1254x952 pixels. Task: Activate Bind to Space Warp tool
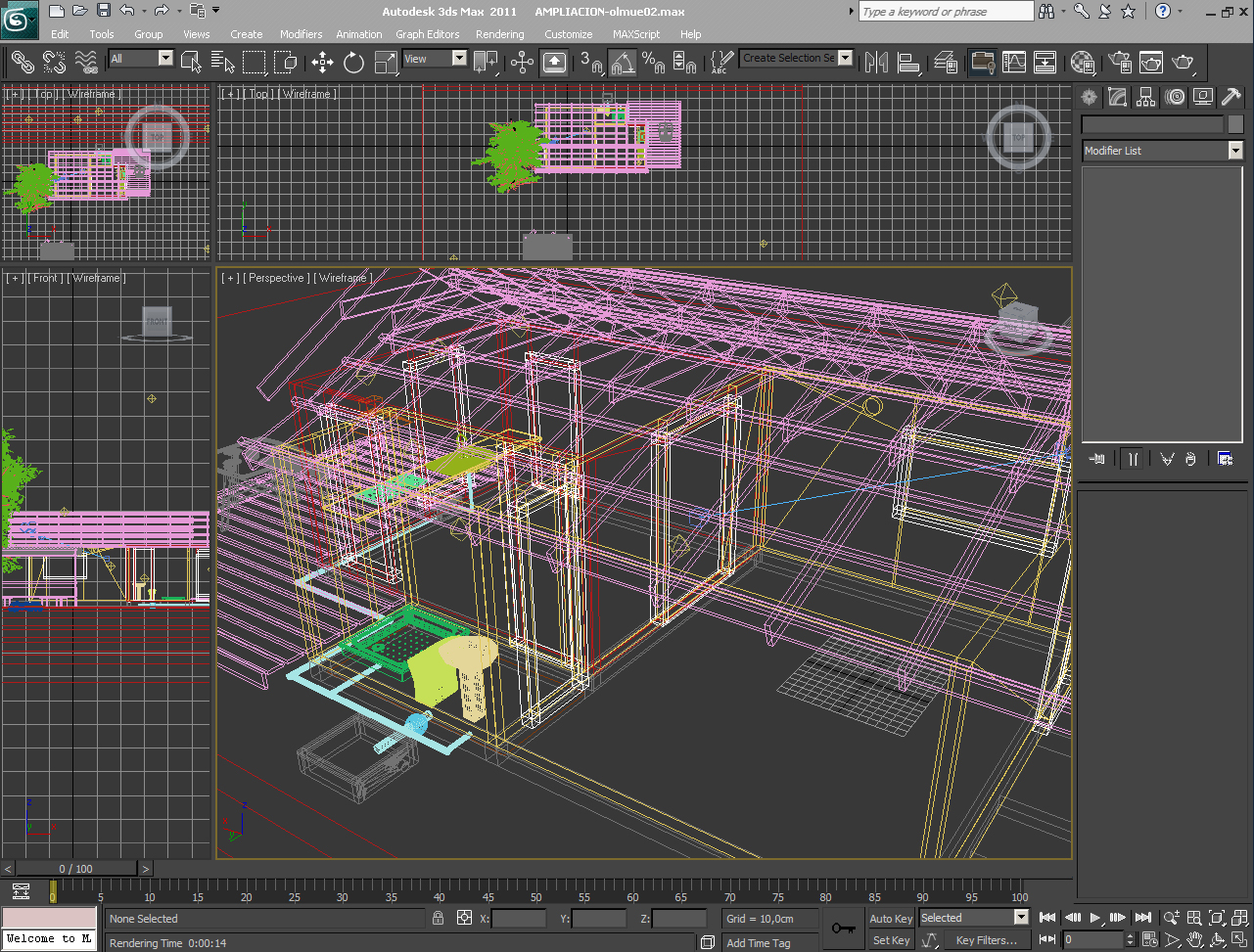pos(86,63)
